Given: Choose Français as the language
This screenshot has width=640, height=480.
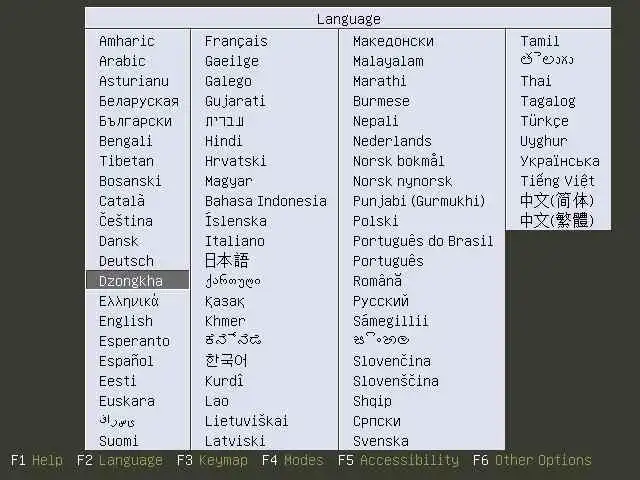Looking at the screenshot, I should pos(236,41).
